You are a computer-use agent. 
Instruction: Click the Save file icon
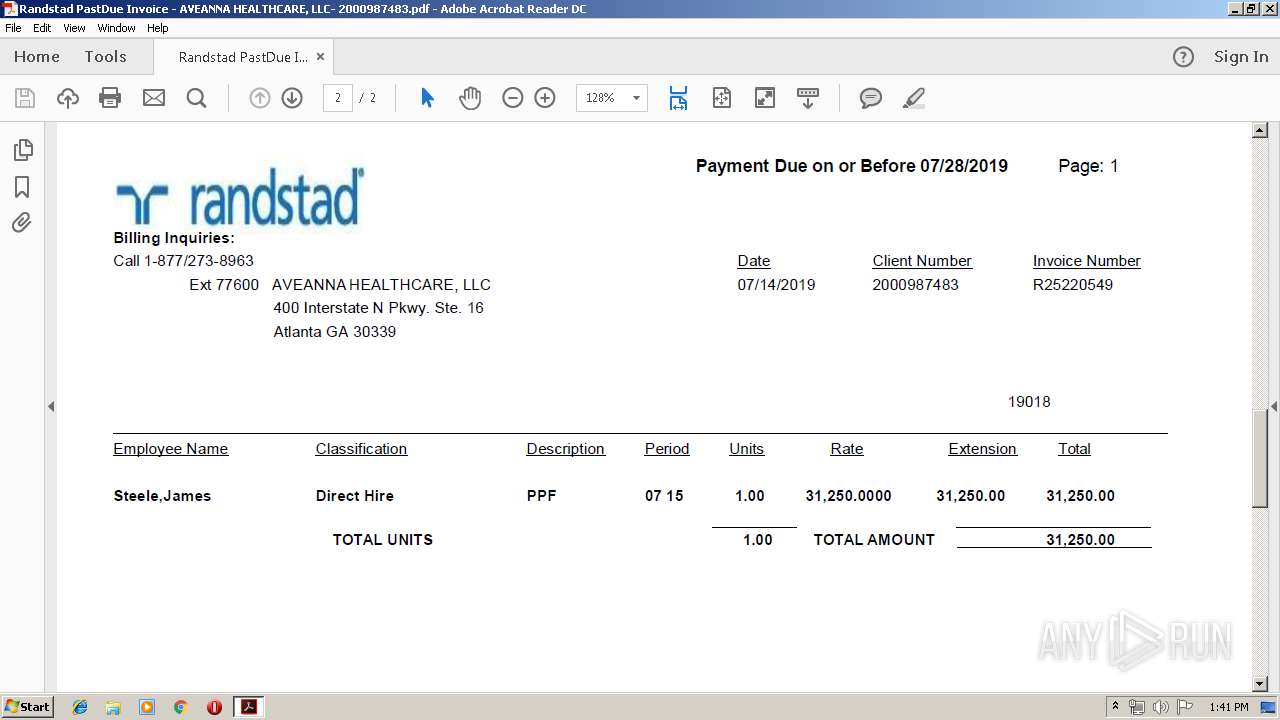25,98
